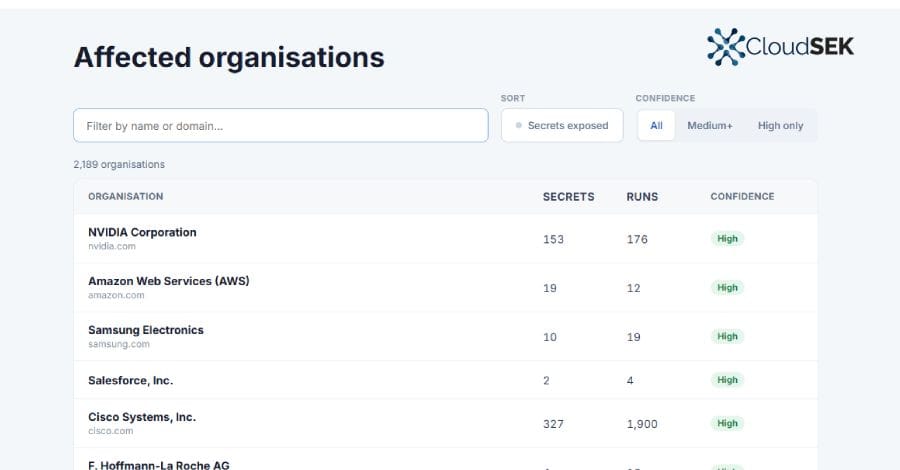The width and height of the screenshot is (900, 470).
Task: Select the Medium+ confidence filter
Action: (x=710, y=126)
